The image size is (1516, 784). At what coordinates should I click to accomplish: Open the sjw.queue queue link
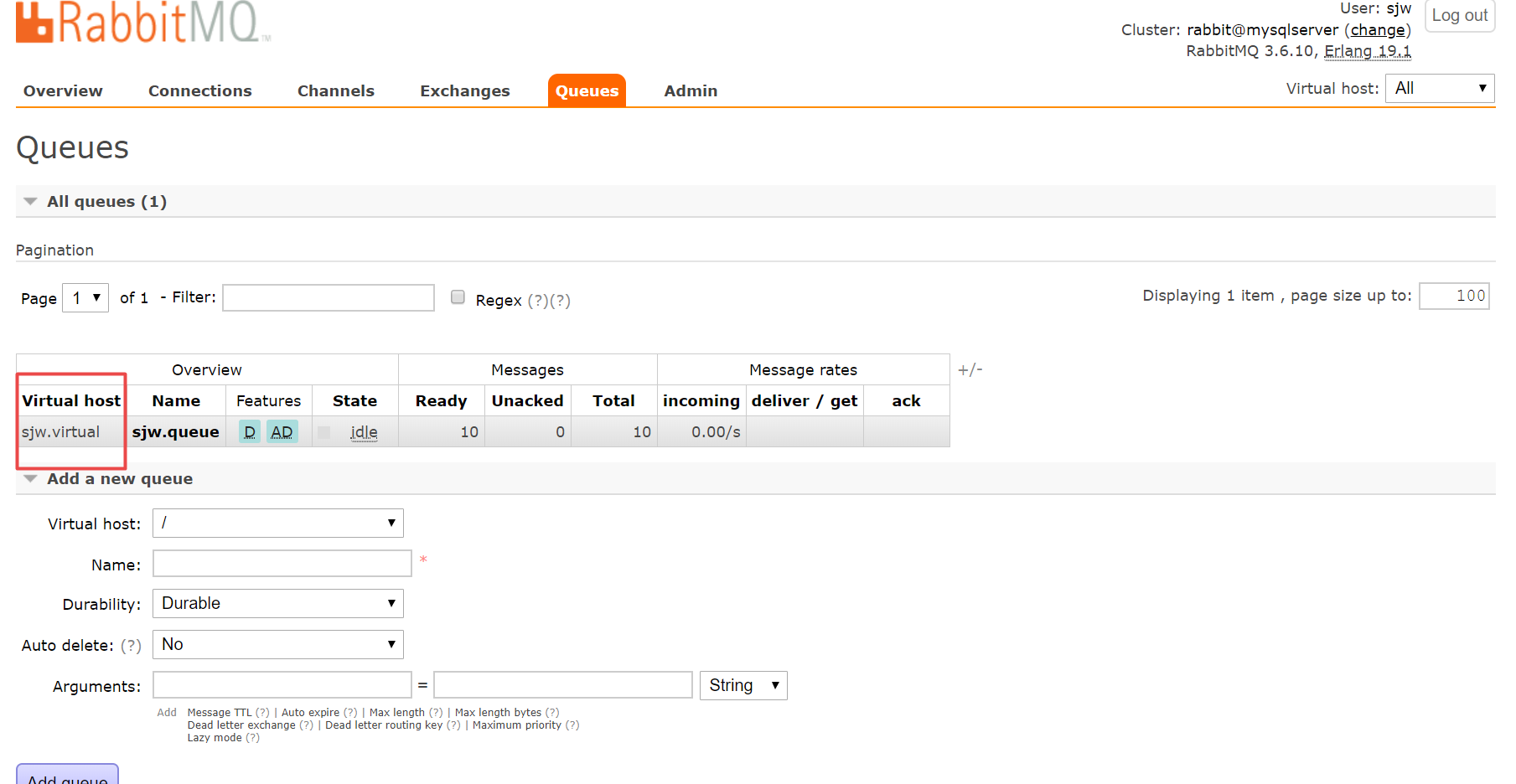point(175,432)
